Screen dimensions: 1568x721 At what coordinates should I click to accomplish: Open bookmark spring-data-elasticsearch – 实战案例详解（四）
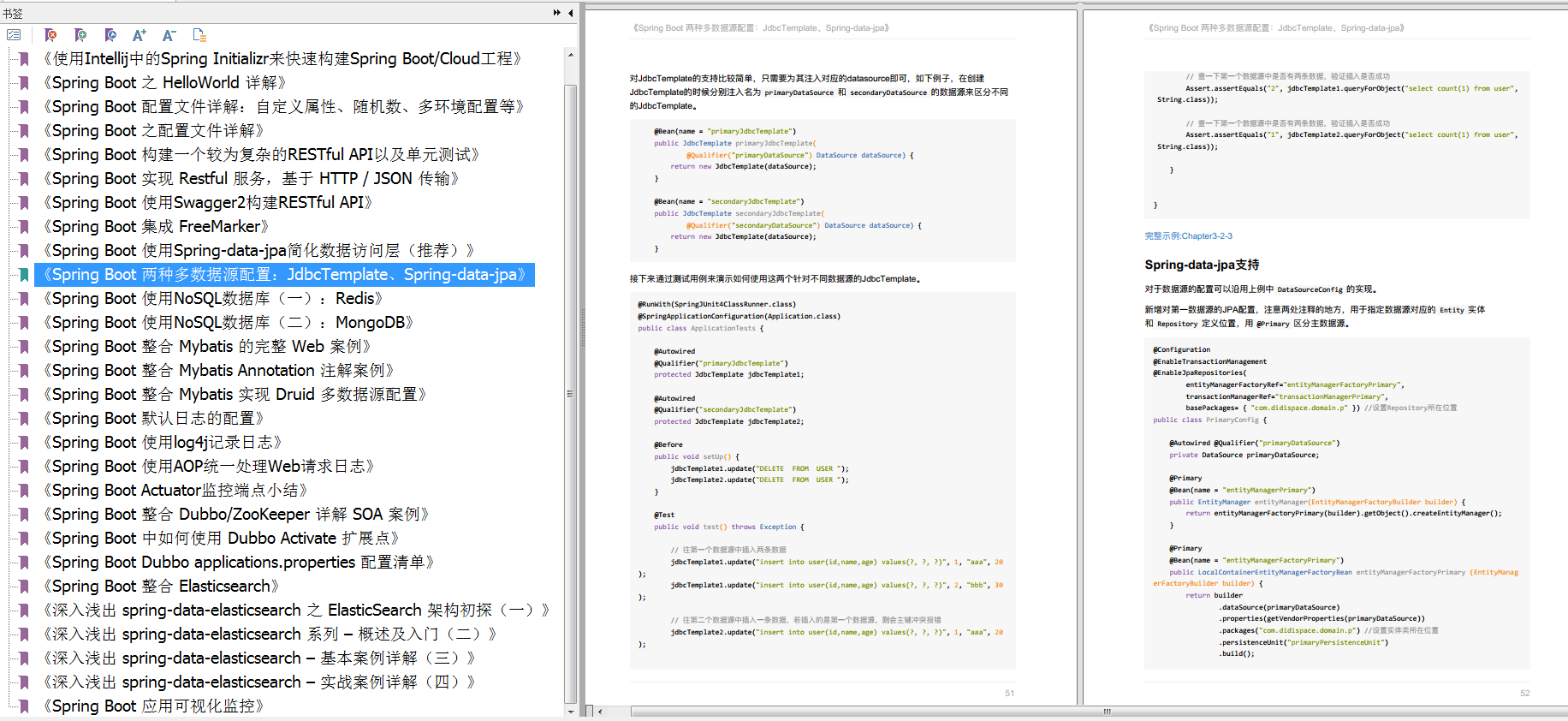point(258,682)
